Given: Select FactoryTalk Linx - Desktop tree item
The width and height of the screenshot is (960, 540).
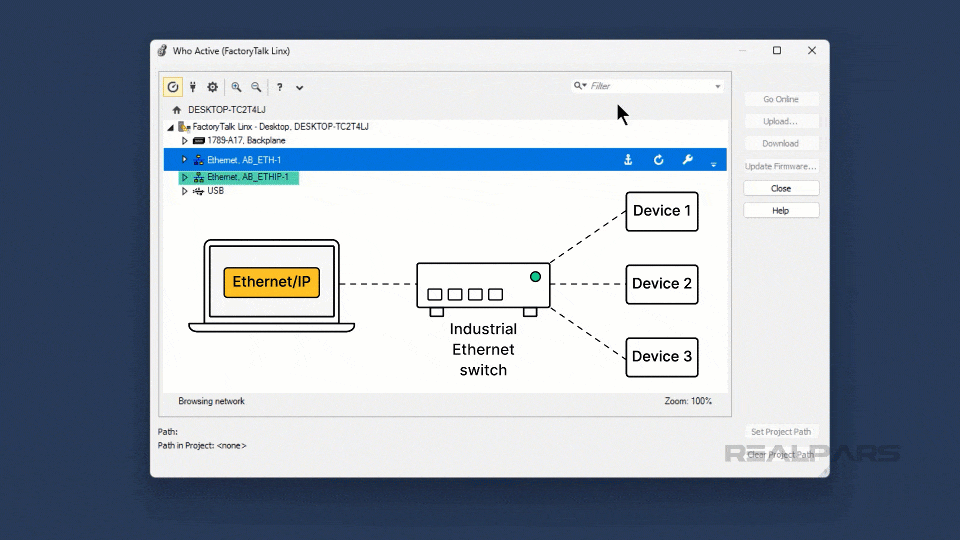Looking at the screenshot, I should click(280, 127).
